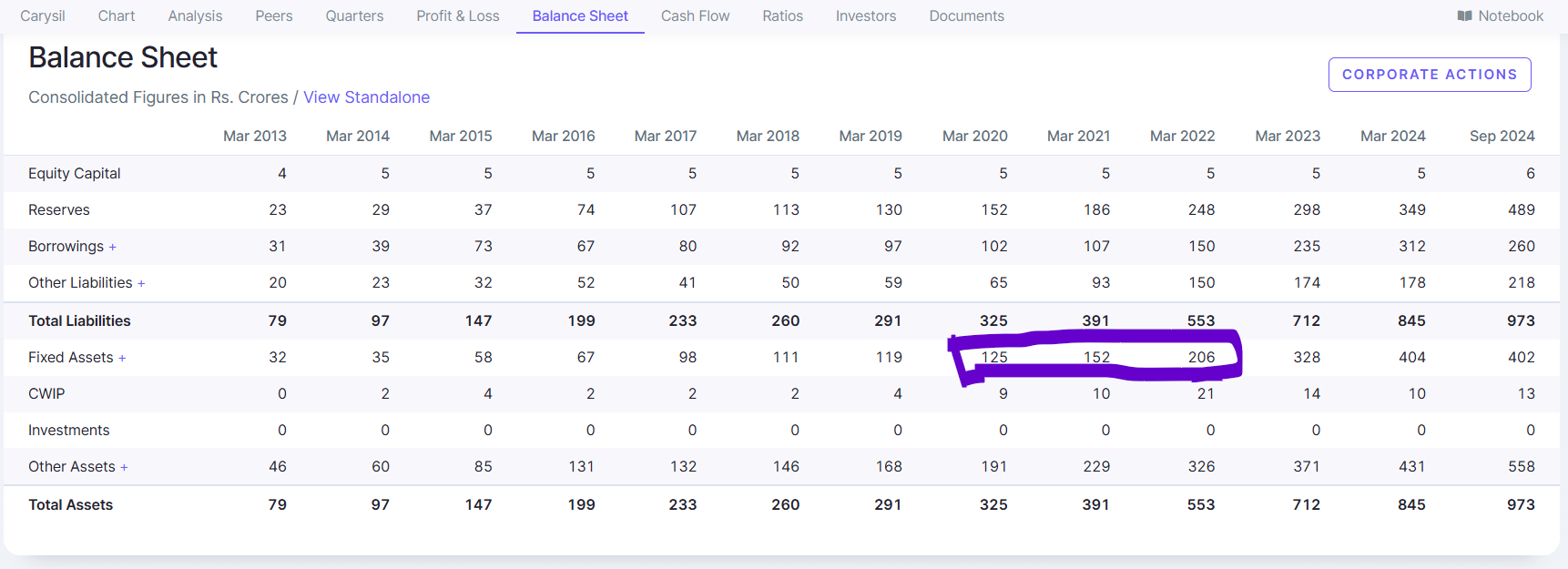
Task: Open the Documents tab
Action: click(x=967, y=15)
